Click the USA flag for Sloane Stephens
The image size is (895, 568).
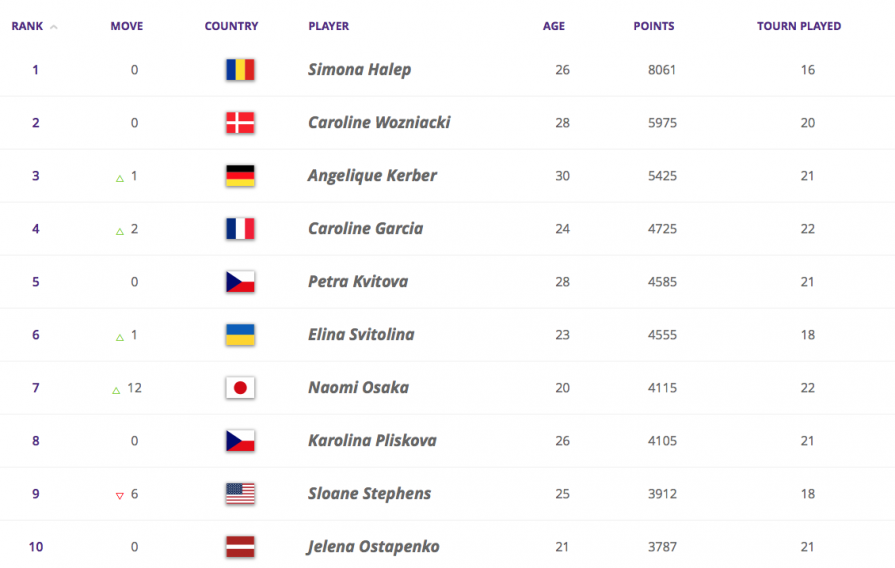click(x=240, y=494)
